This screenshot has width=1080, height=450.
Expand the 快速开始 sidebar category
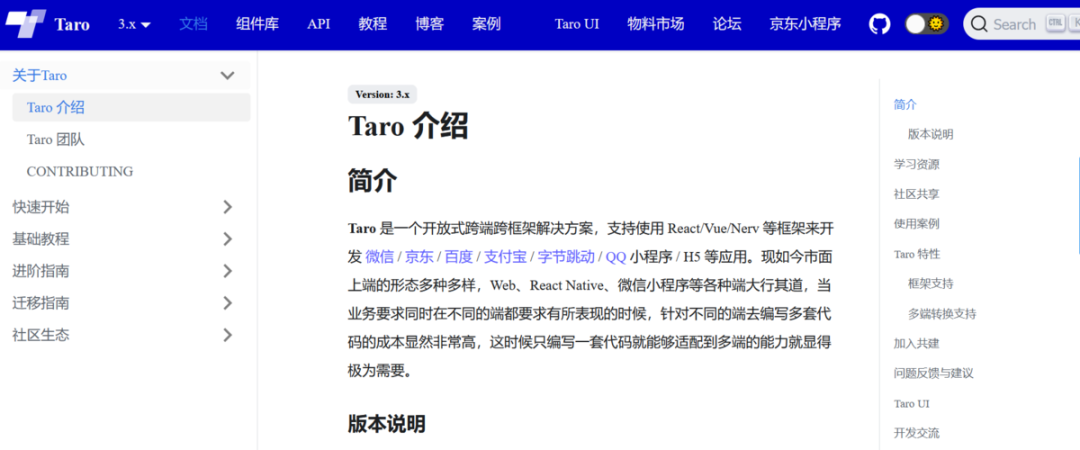point(227,207)
